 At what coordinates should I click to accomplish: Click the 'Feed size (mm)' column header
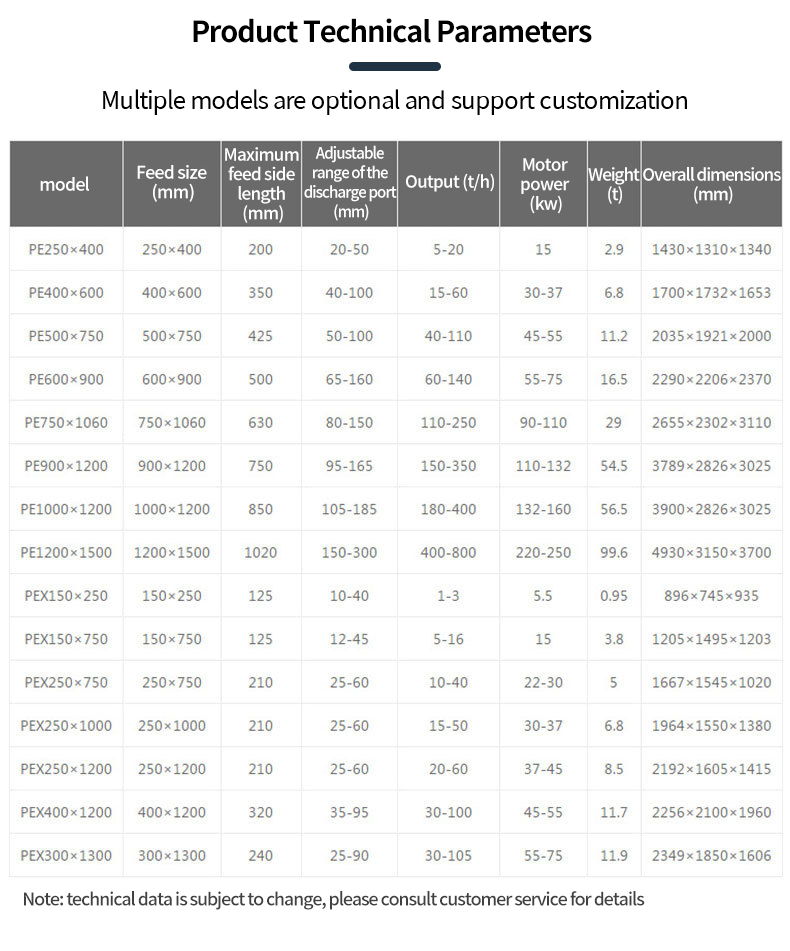point(172,183)
